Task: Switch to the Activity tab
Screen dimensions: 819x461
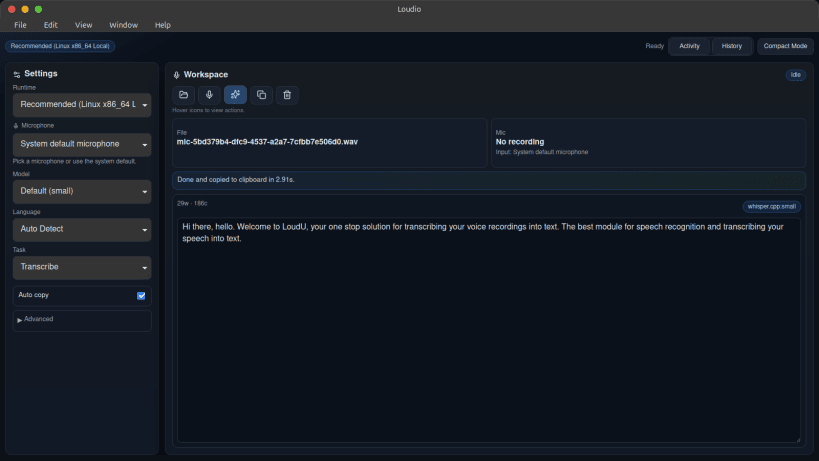Action: [x=689, y=46]
